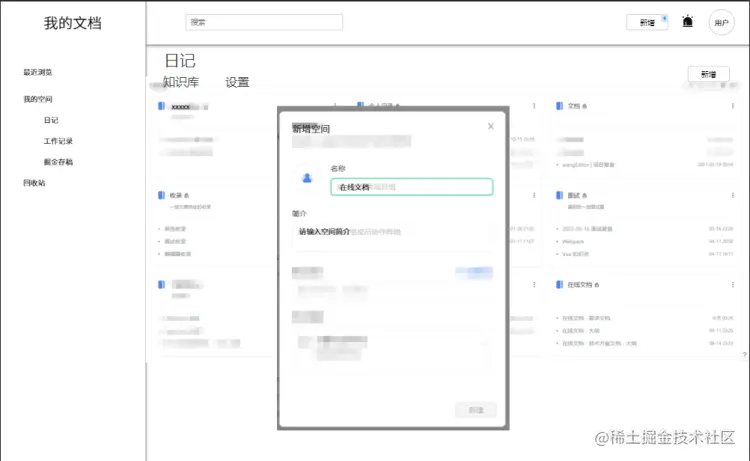Open 日记 space in the sidebar
The height and width of the screenshot is (461, 750).
coord(51,120)
